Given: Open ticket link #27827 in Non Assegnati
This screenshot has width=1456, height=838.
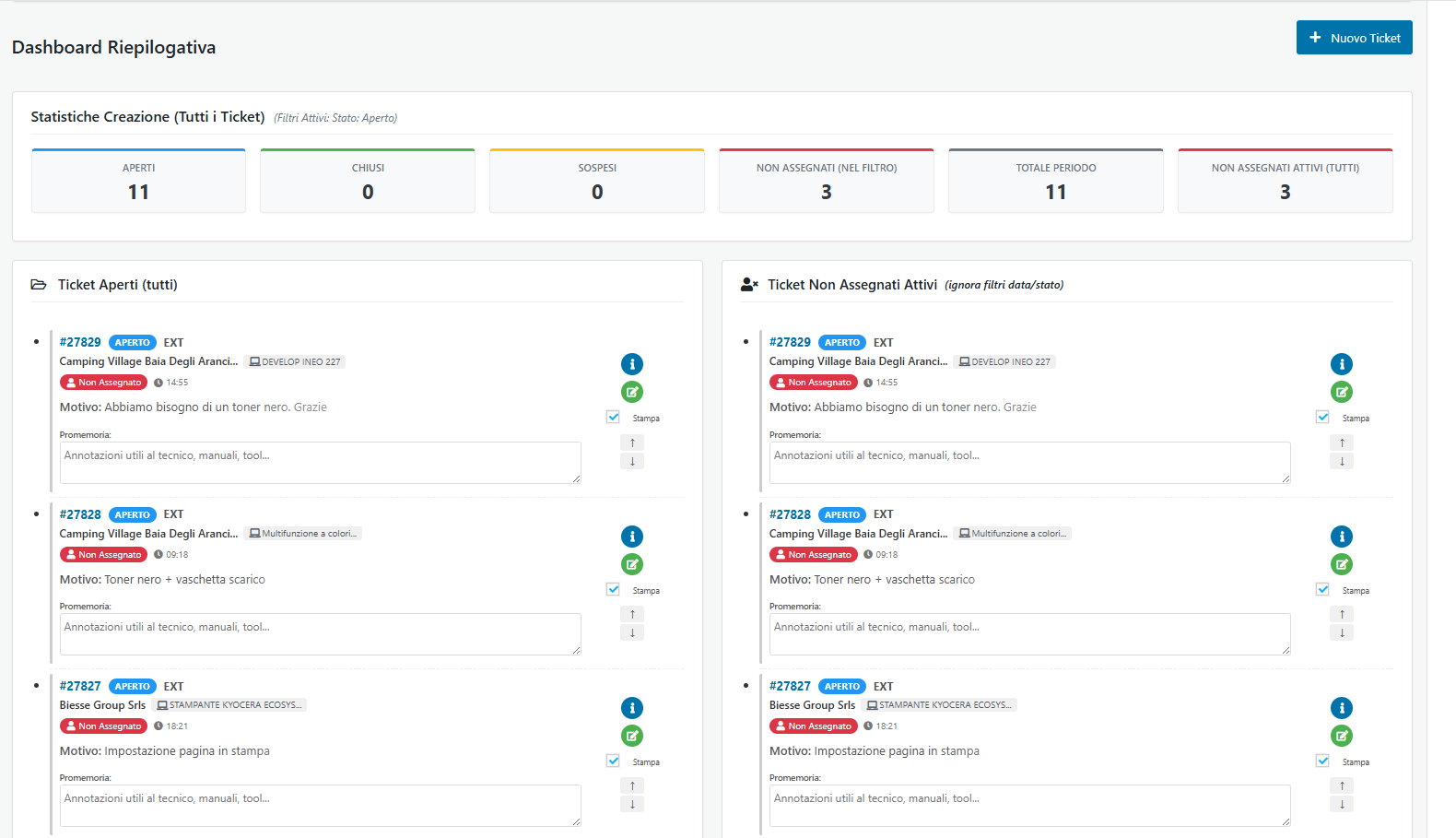Looking at the screenshot, I should coord(790,686).
